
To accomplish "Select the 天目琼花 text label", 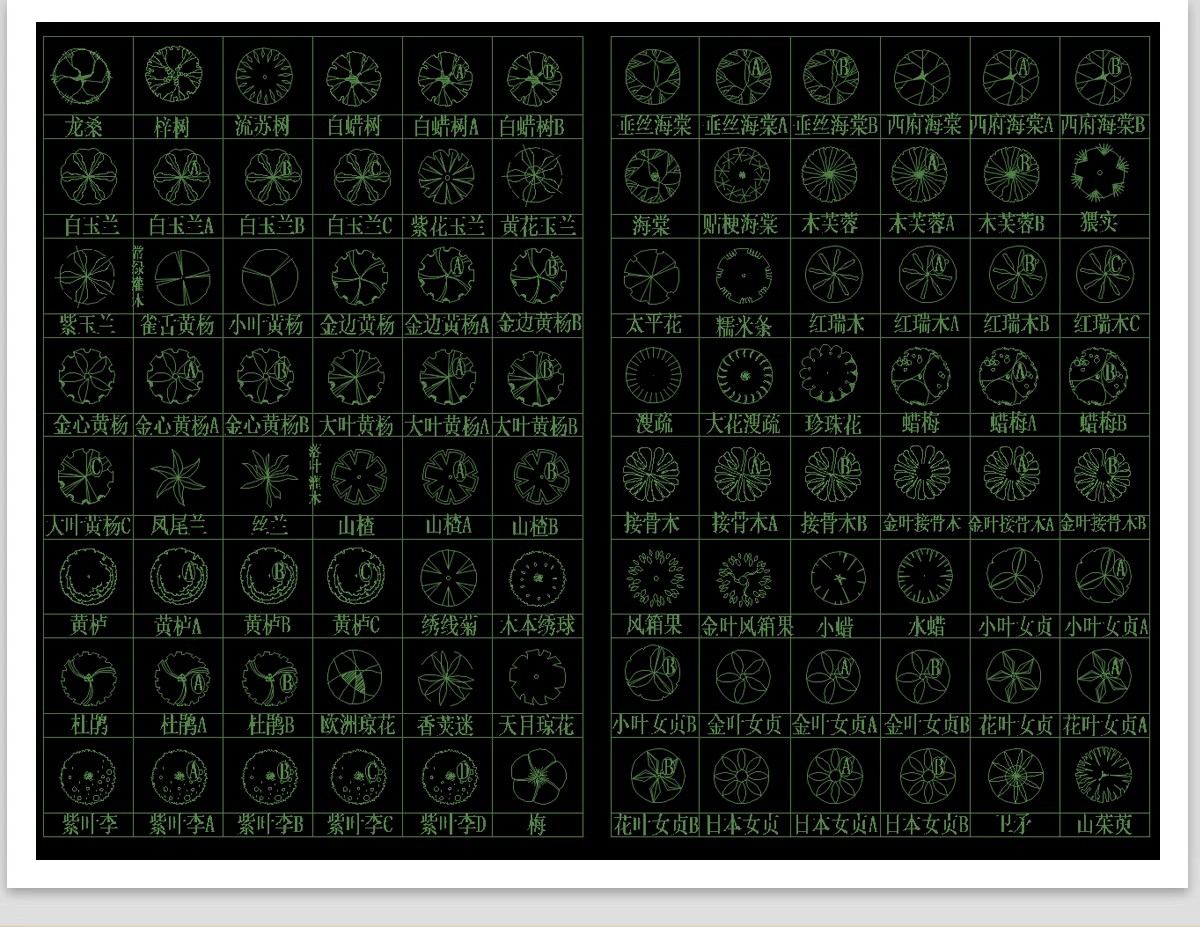I will pos(537,726).
